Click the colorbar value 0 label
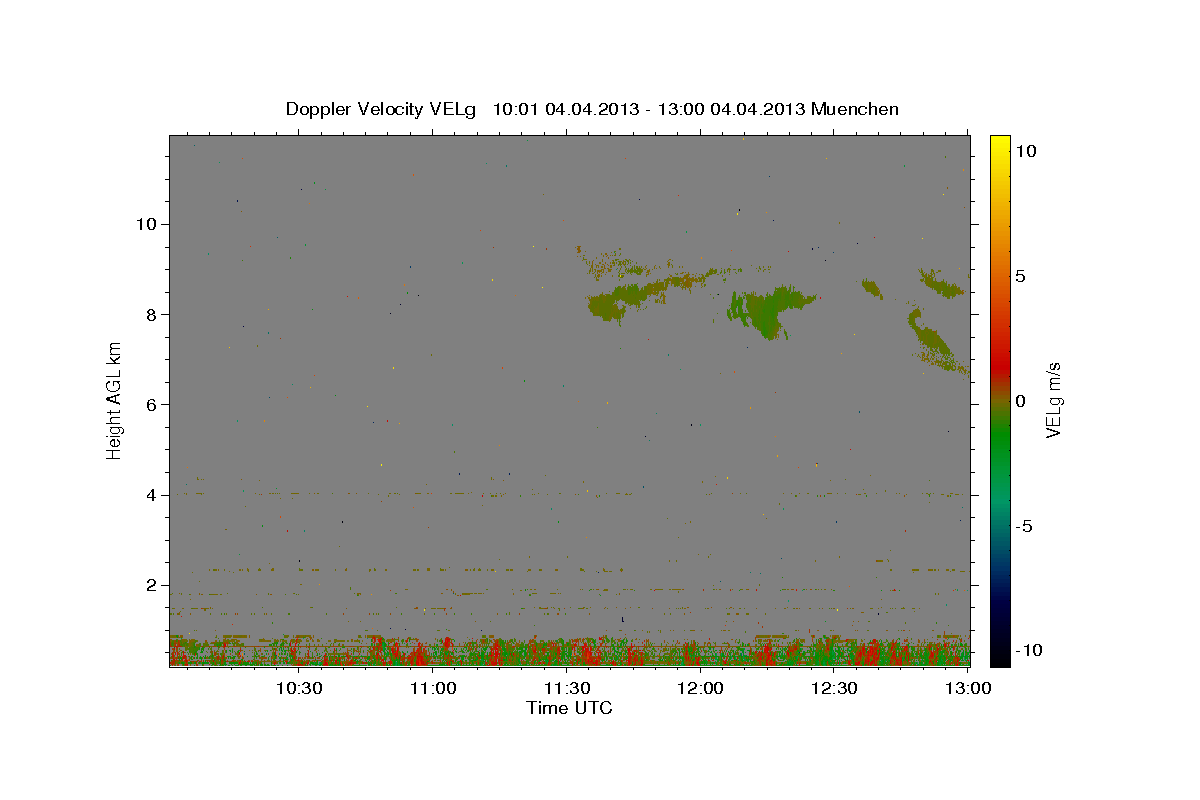This screenshot has width=1200, height=800. (1020, 401)
